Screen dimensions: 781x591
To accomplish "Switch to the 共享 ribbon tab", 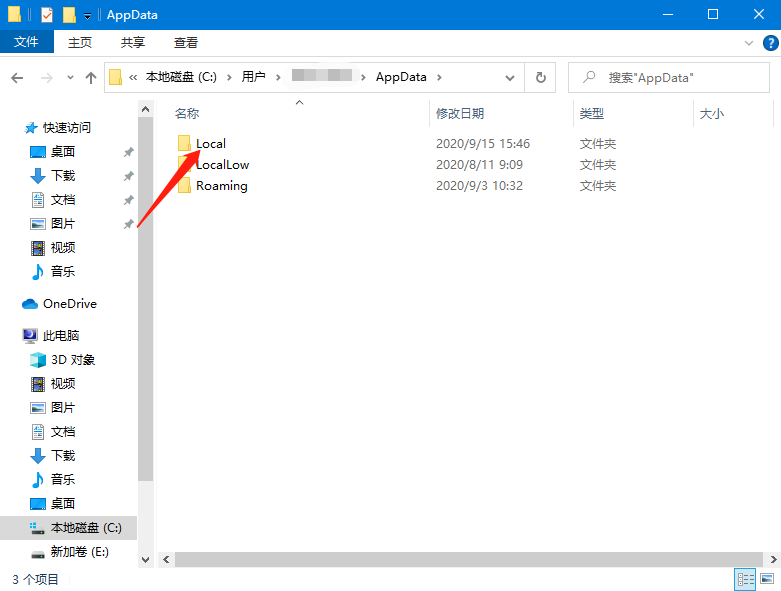I will pyautogui.click(x=132, y=42).
